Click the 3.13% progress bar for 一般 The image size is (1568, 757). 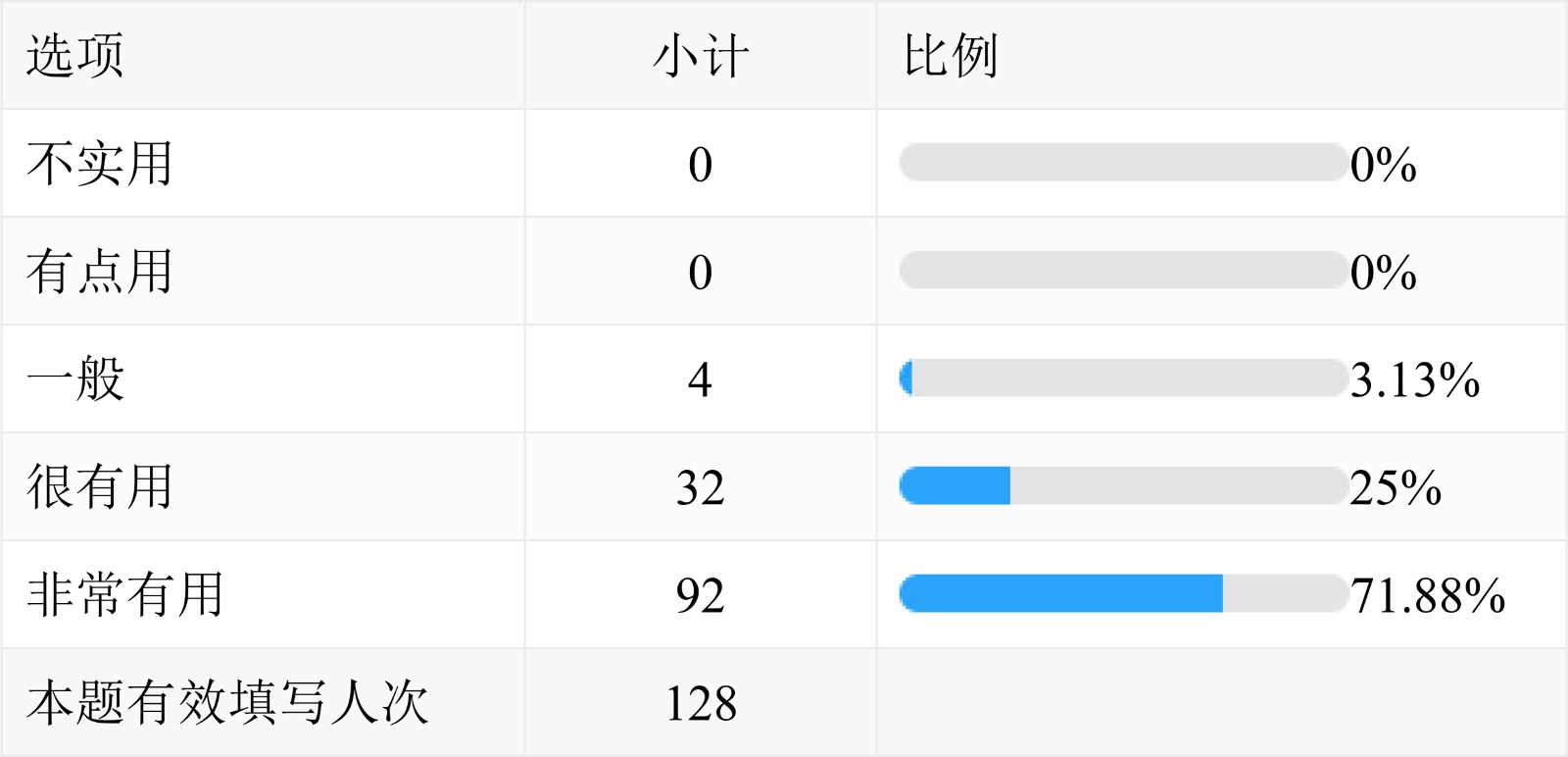1123,378
